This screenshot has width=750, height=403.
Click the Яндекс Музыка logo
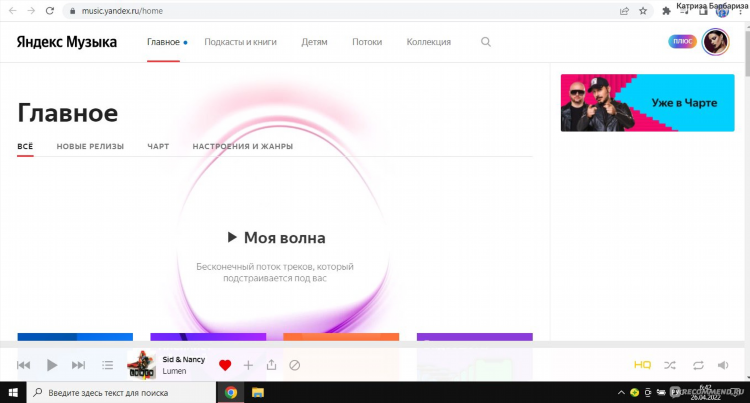66,42
